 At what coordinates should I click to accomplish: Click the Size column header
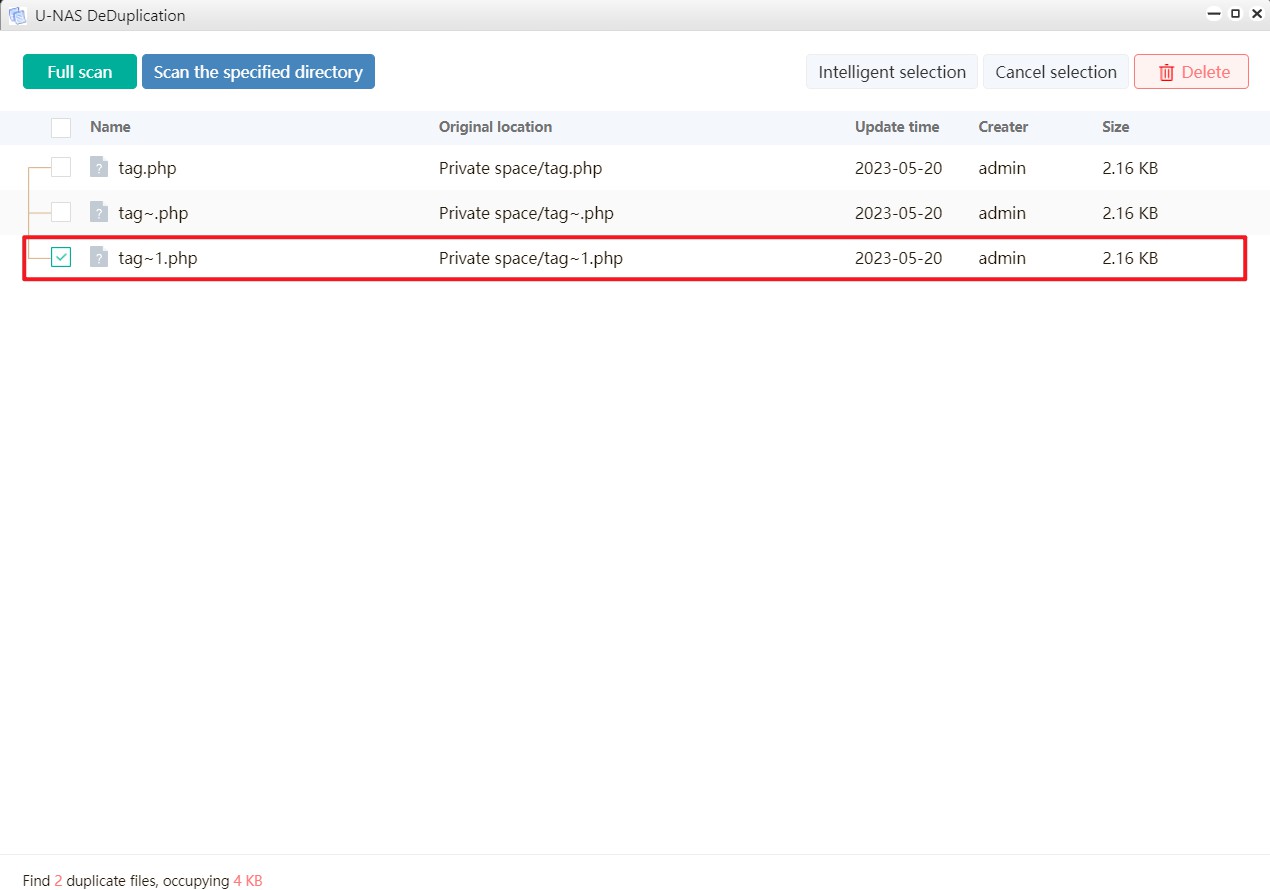tap(1115, 127)
